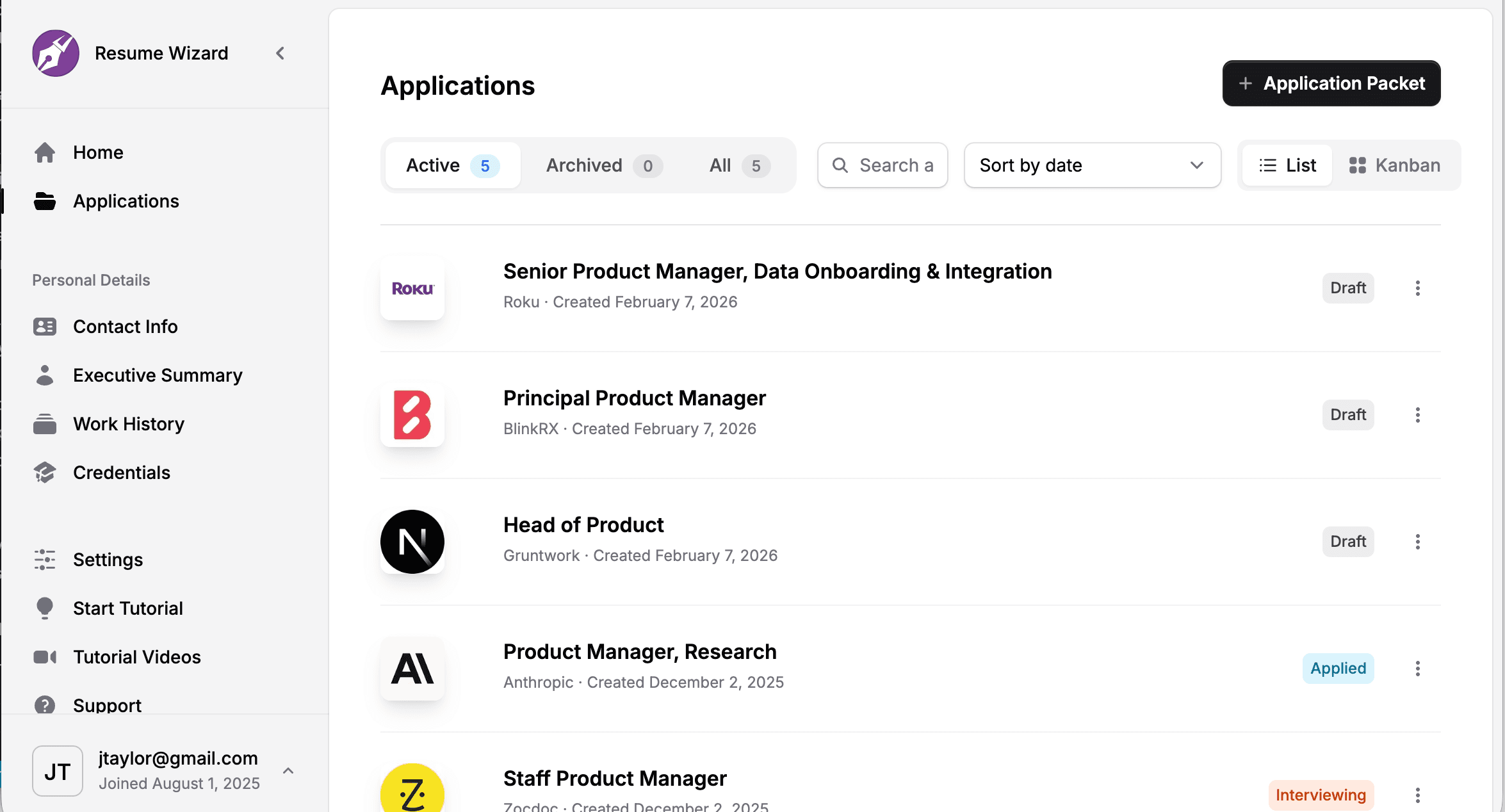1505x812 pixels.
Task: Open three-dot menu for Zocdoc application
Action: (1418, 795)
